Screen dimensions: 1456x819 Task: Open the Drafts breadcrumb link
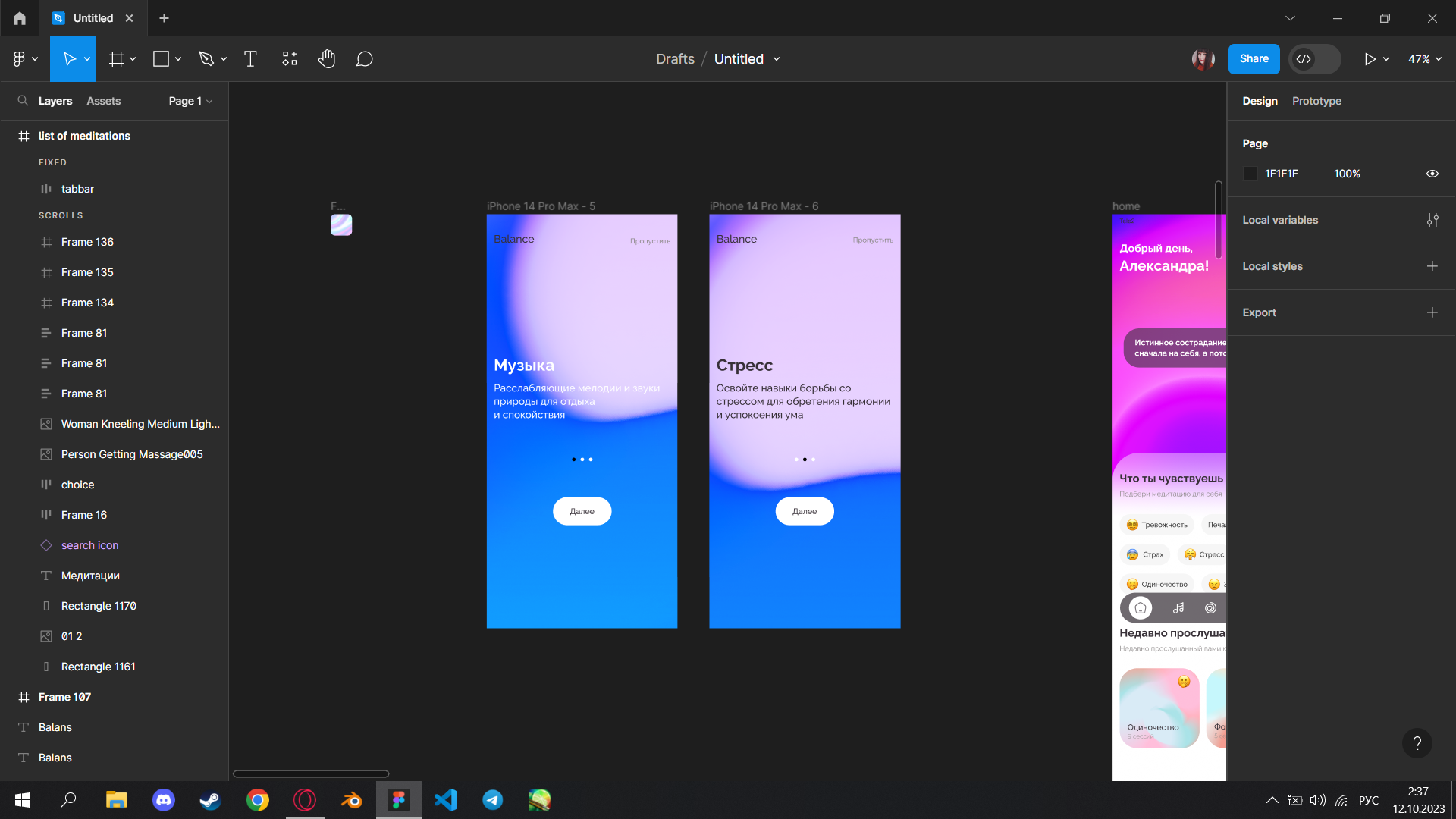tap(675, 59)
